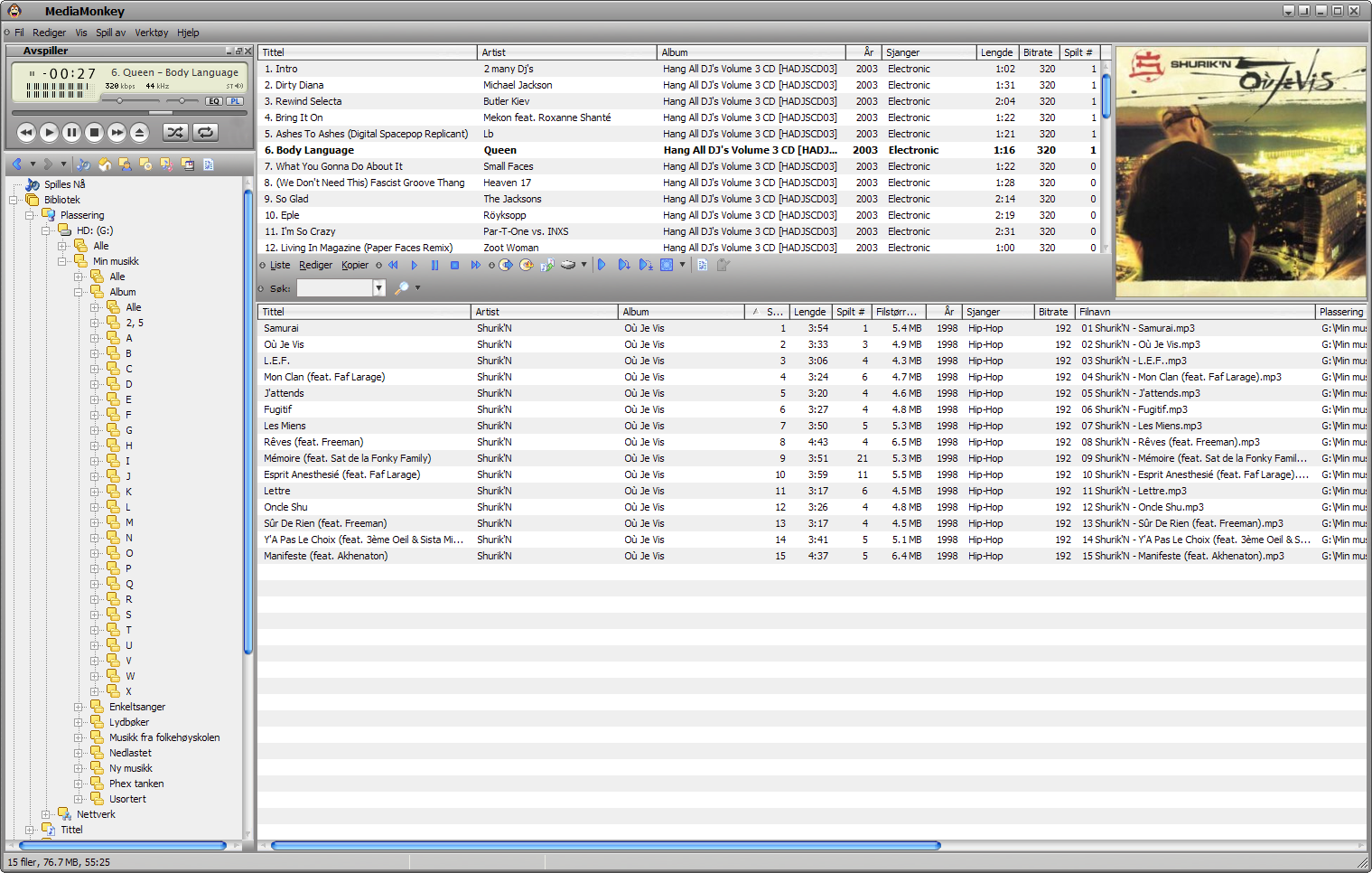Click the portable device sync icon

pyautogui.click(x=568, y=265)
